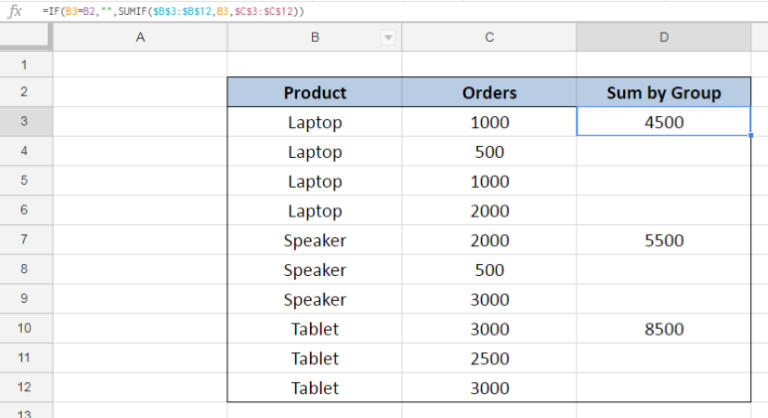Click Speaker cell in row 8

coord(314,269)
